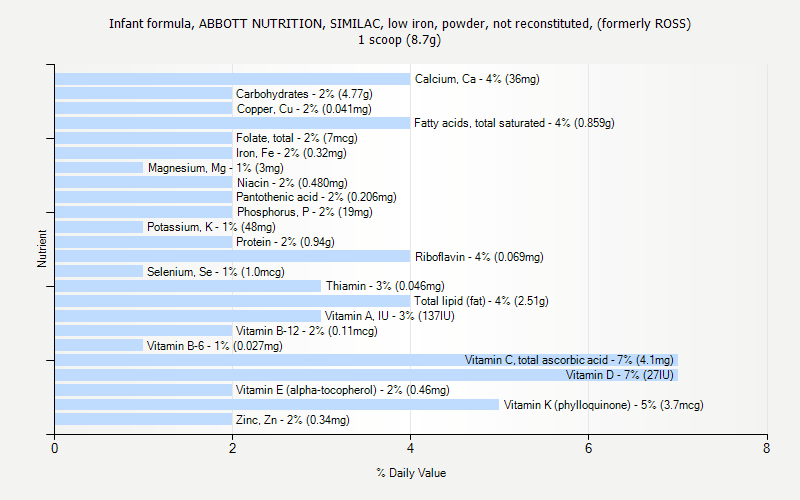The height and width of the screenshot is (500, 800).
Task: Select the 'Carbohydrates - 2% (4.77g)' label
Action: click(x=304, y=94)
